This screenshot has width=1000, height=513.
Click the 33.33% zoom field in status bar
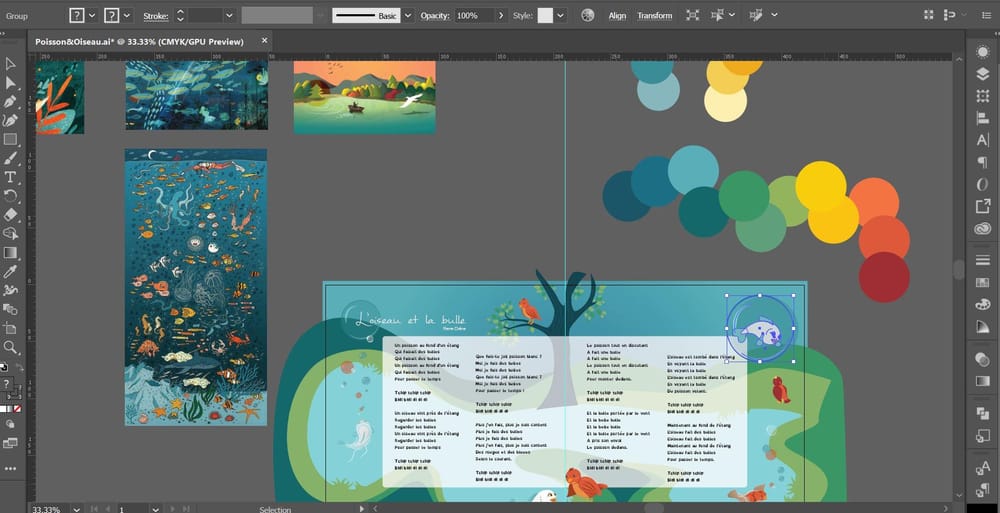(x=50, y=509)
